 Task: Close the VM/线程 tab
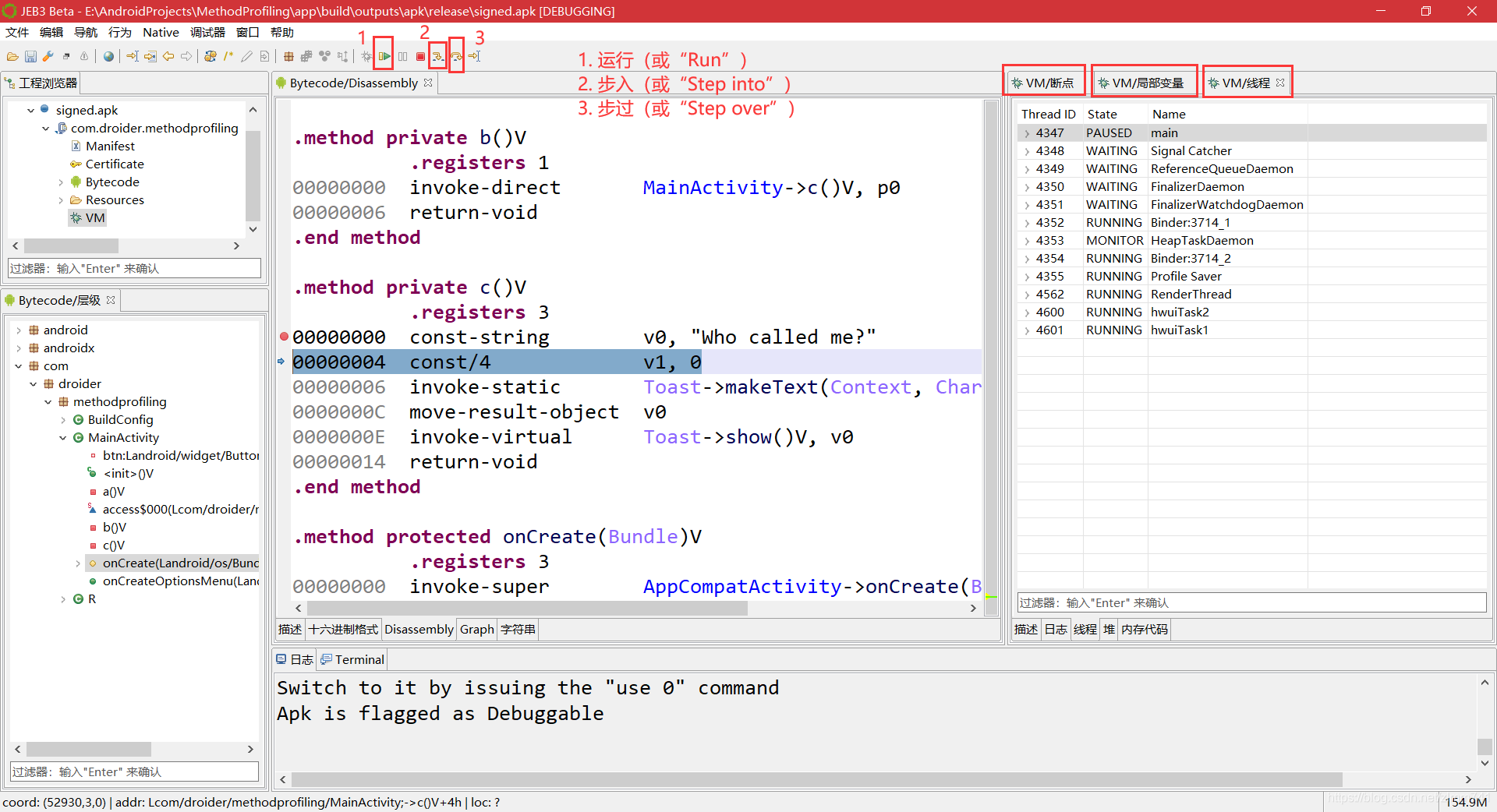click(x=1280, y=83)
